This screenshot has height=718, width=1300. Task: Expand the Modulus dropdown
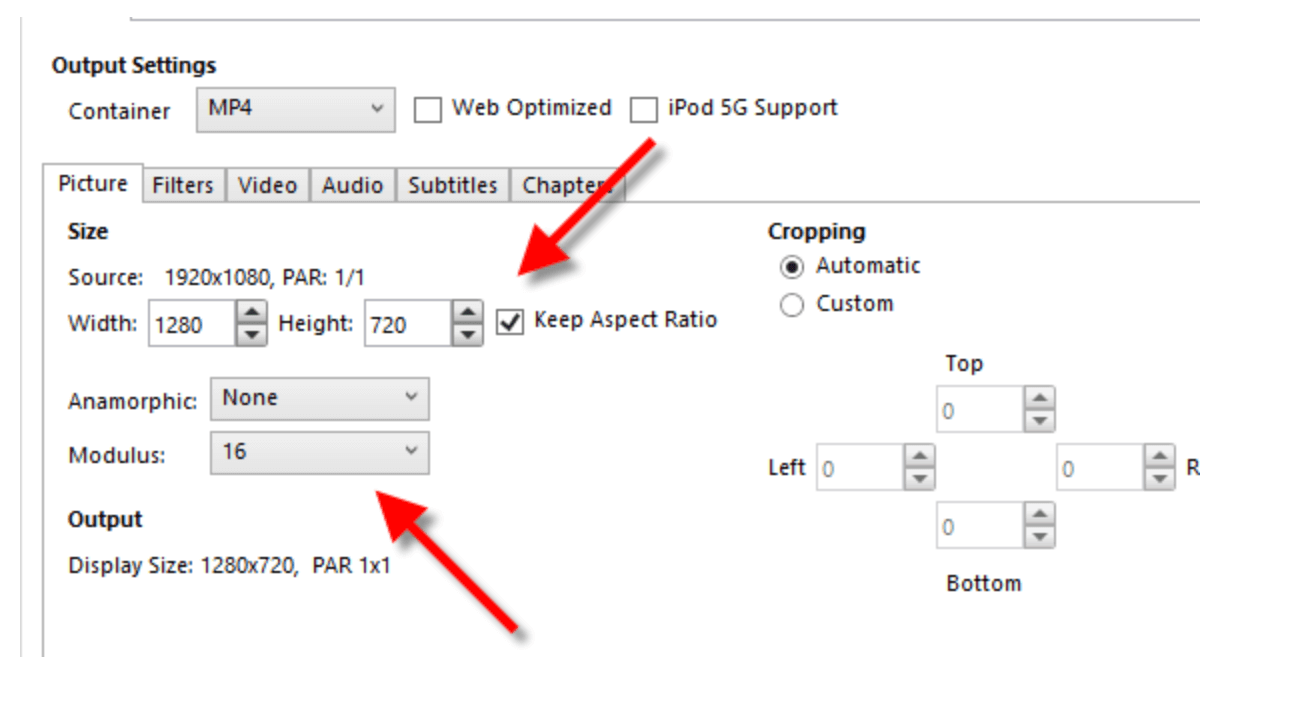click(x=320, y=453)
